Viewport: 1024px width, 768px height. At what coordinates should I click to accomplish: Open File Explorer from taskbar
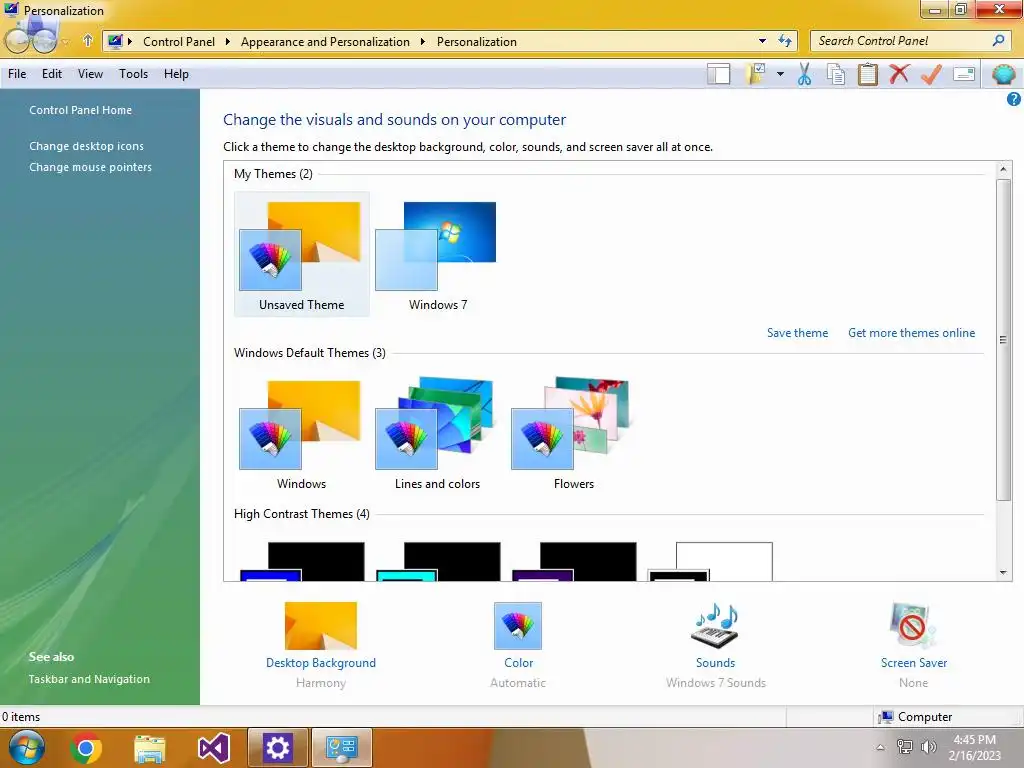pyautogui.click(x=150, y=748)
